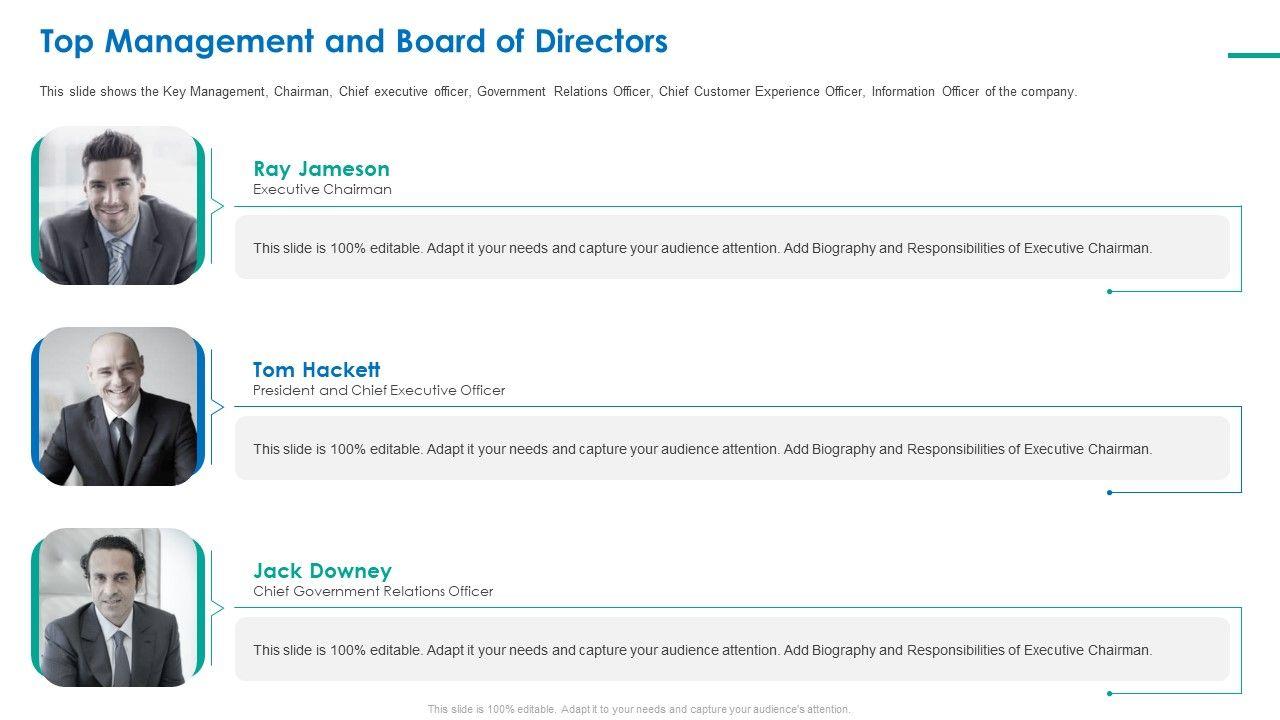Viewport: 1280px width, 720px height.
Task: Click the gray biography box under Jack Downey
Action: [x=732, y=649]
